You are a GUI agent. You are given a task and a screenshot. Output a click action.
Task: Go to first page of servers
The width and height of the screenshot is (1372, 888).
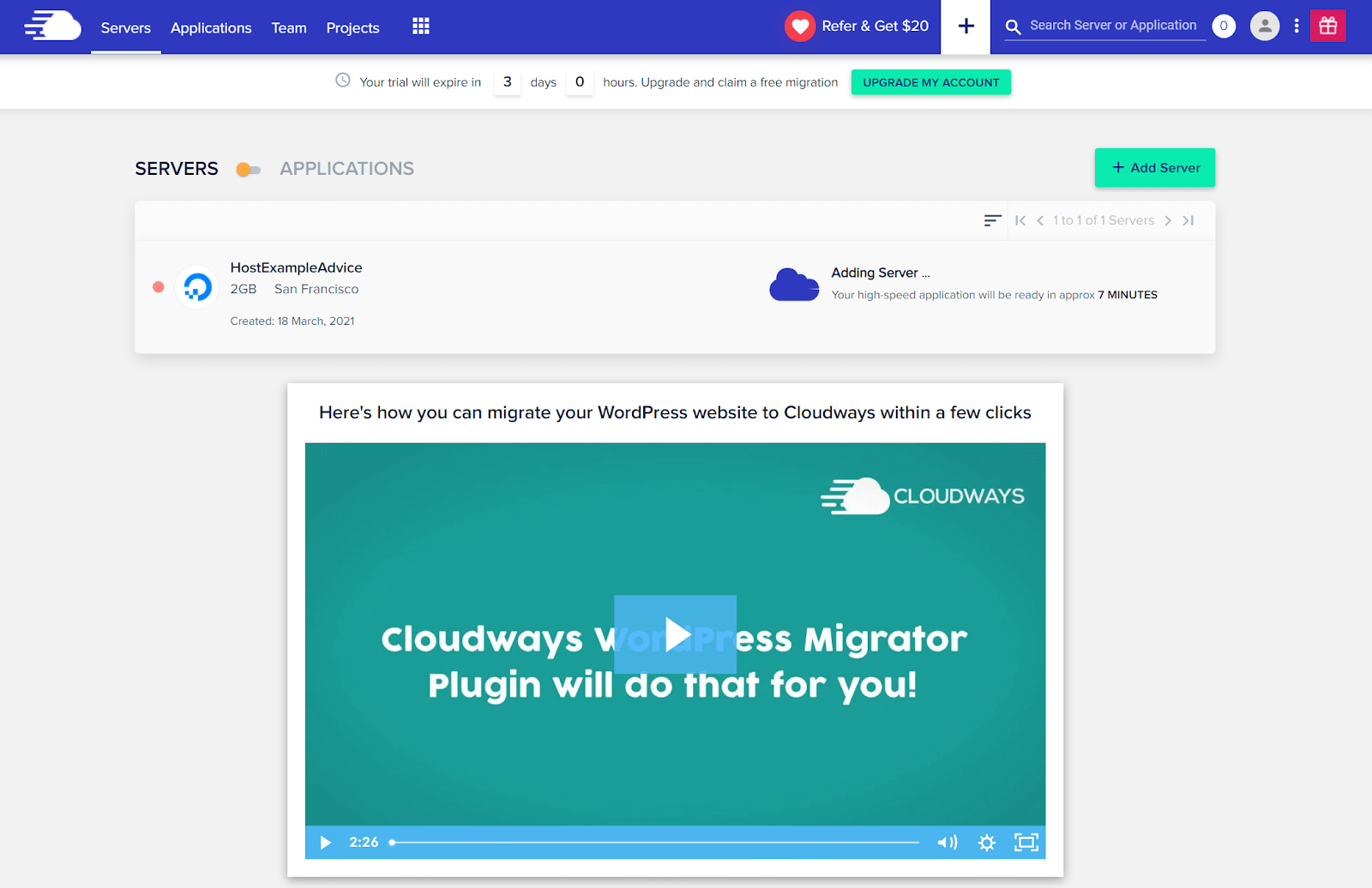(1020, 220)
